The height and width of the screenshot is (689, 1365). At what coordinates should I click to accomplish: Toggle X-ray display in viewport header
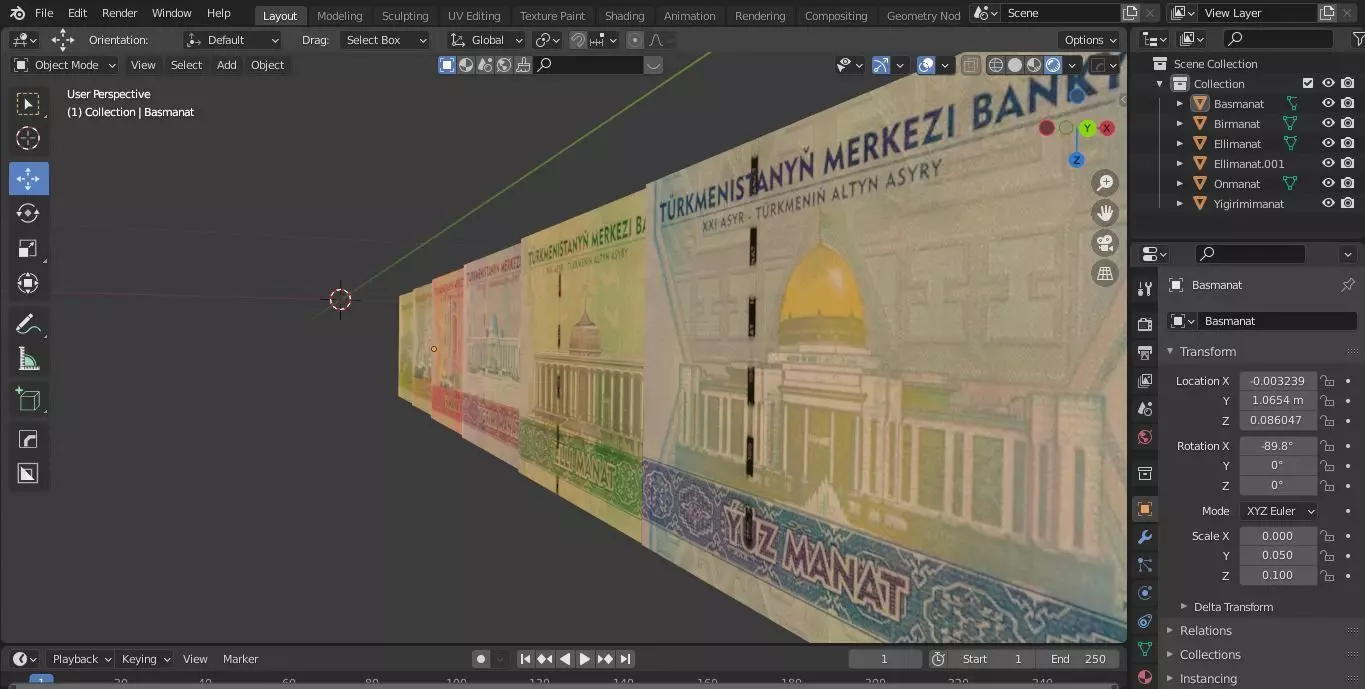(970, 65)
